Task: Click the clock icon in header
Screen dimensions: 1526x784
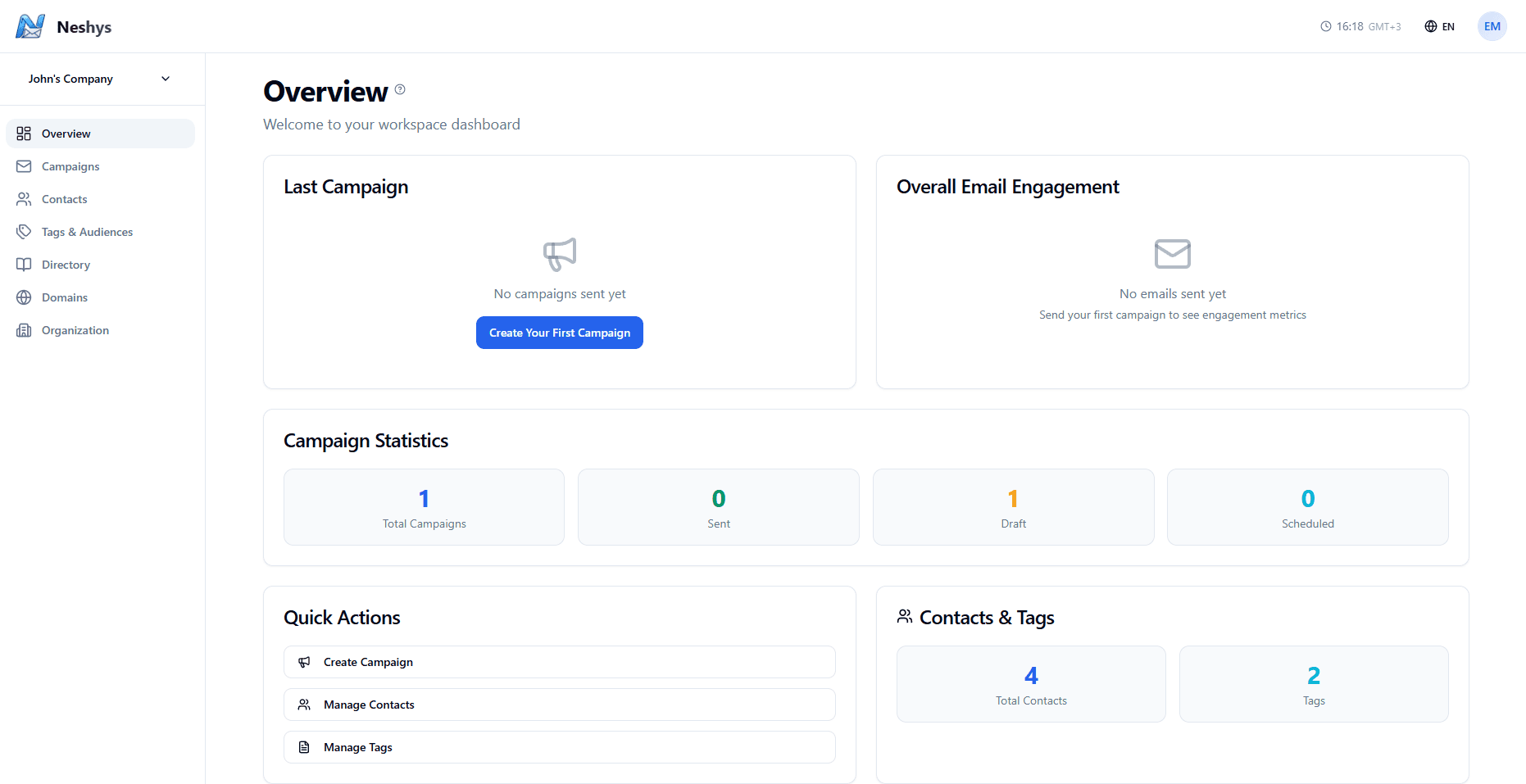Action: tap(1325, 26)
